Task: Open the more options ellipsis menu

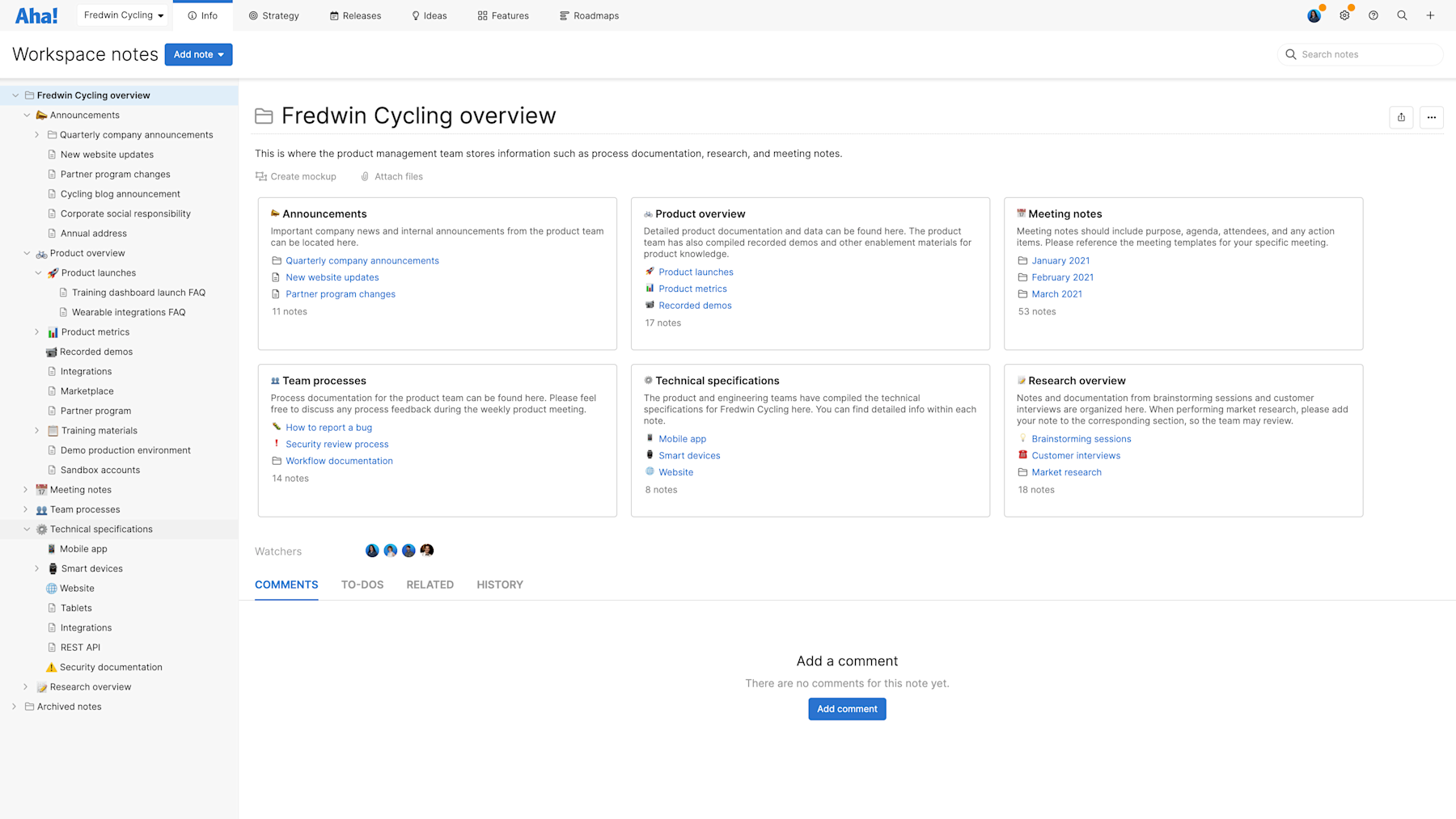Action: point(1431,117)
